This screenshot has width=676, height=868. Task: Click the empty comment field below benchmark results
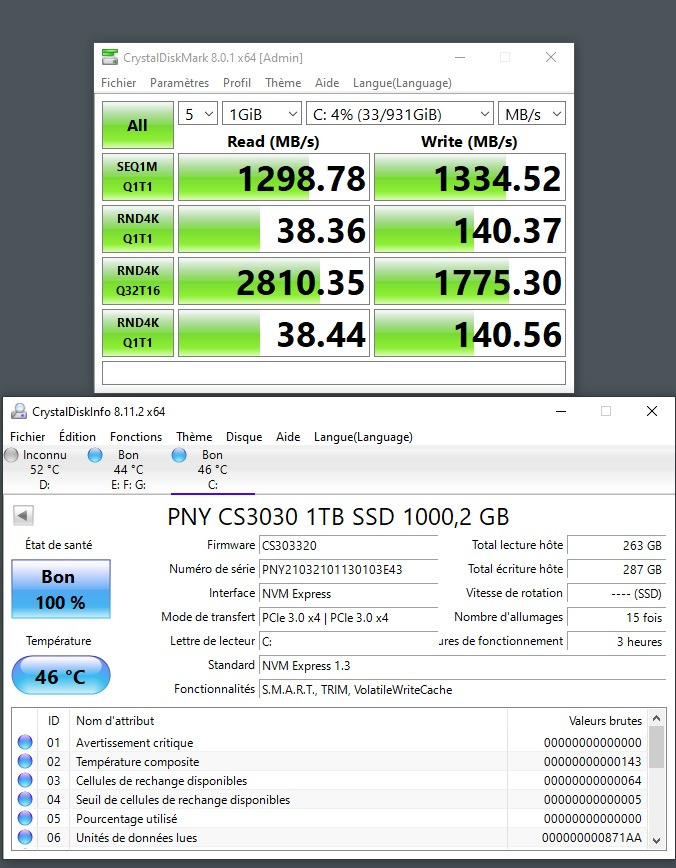(333, 373)
